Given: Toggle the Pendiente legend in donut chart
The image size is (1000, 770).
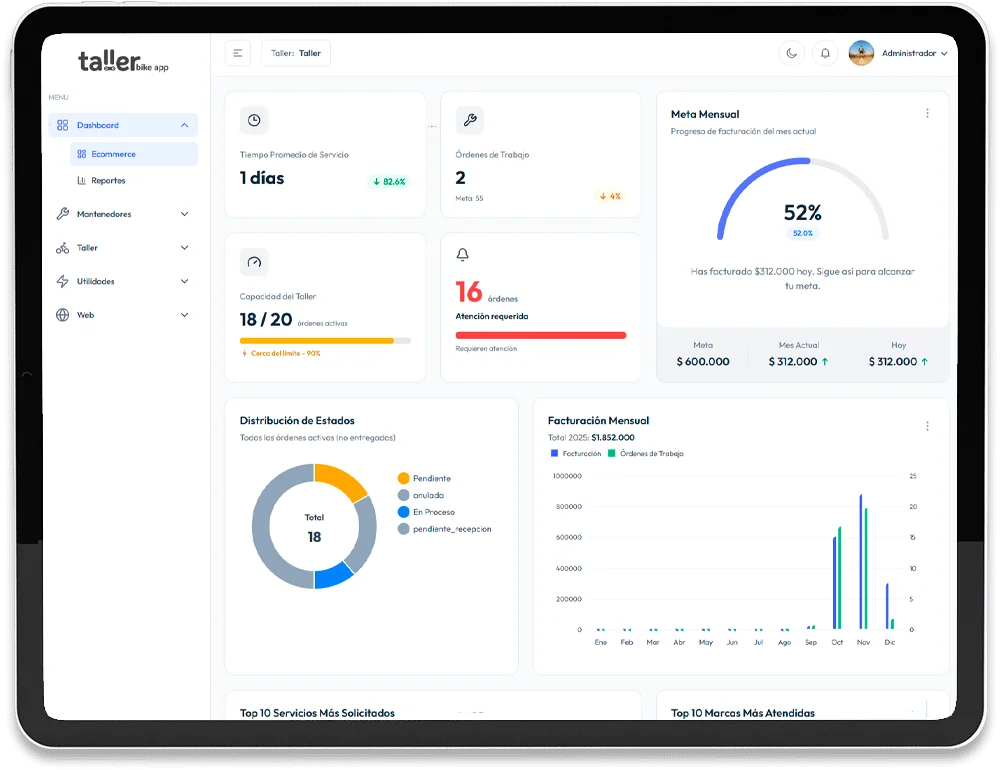Looking at the screenshot, I should [424, 478].
